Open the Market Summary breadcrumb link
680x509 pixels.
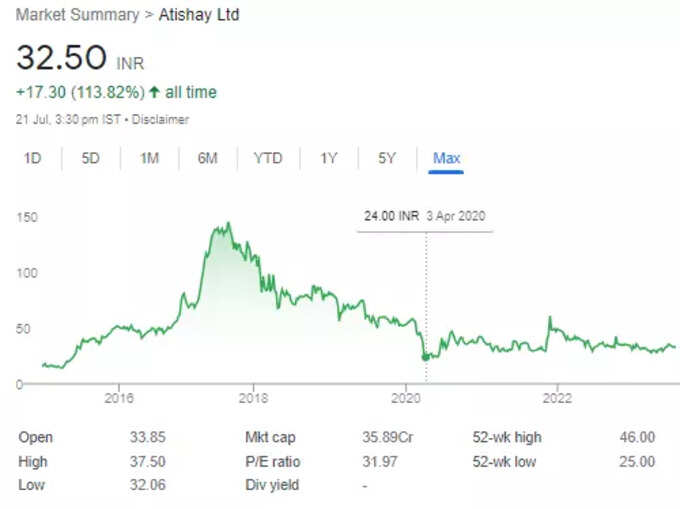point(78,15)
